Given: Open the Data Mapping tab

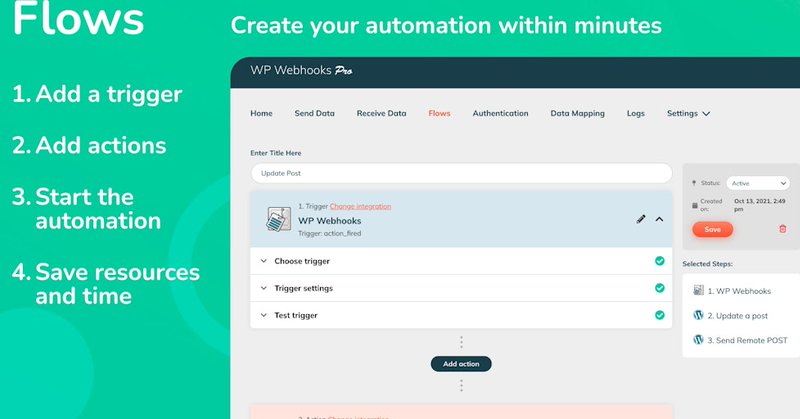Looking at the screenshot, I should 577,113.
